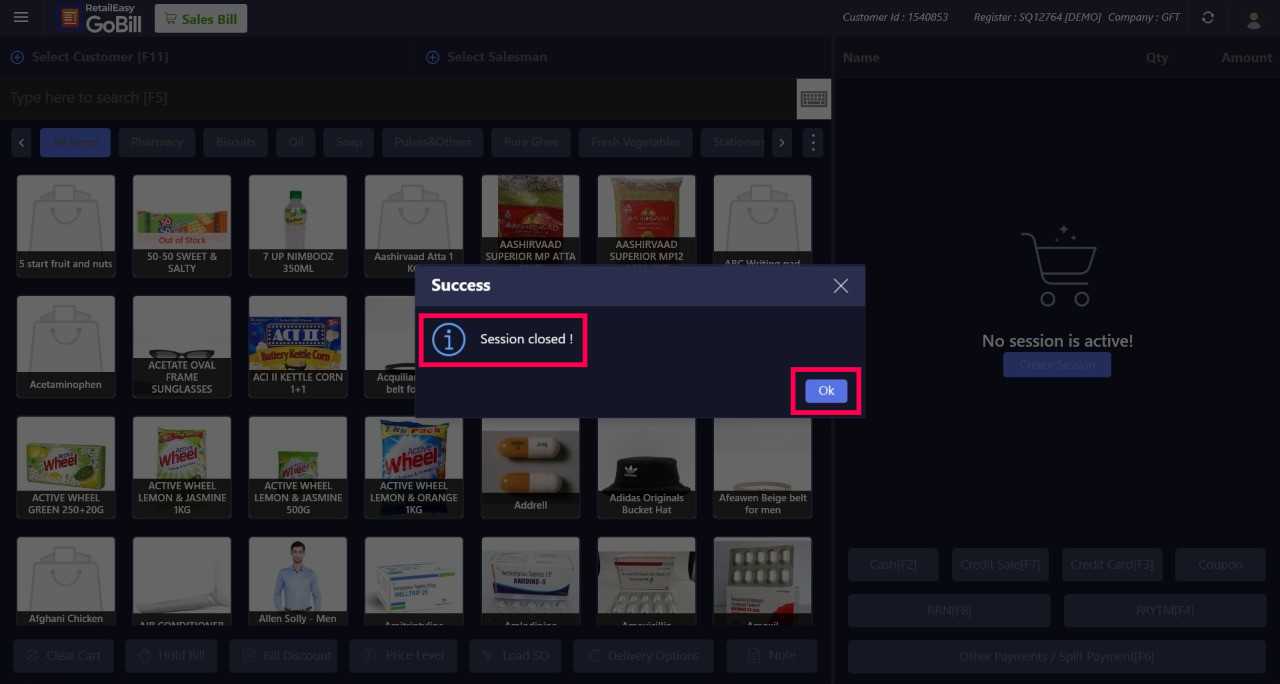
Task: Add Active Wheel Lemon & Jasmine 1KG
Action: pos(182,467)
